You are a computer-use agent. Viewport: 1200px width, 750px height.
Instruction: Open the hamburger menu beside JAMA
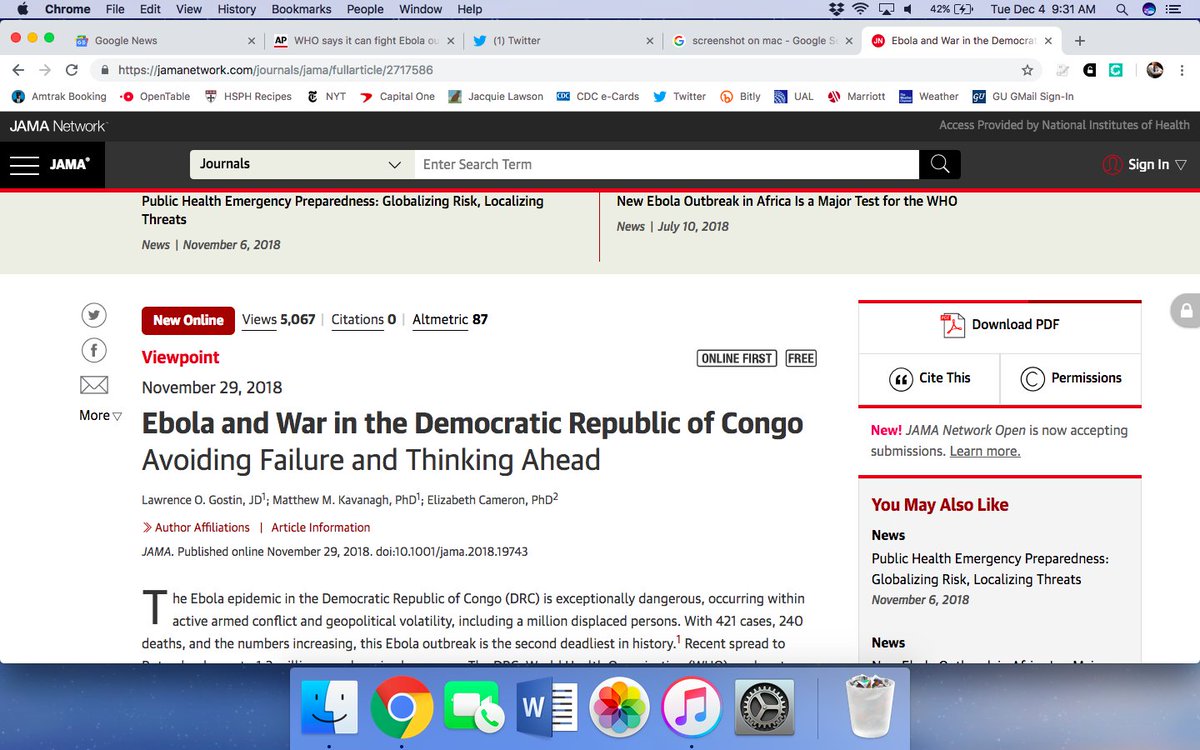(24, 165)
